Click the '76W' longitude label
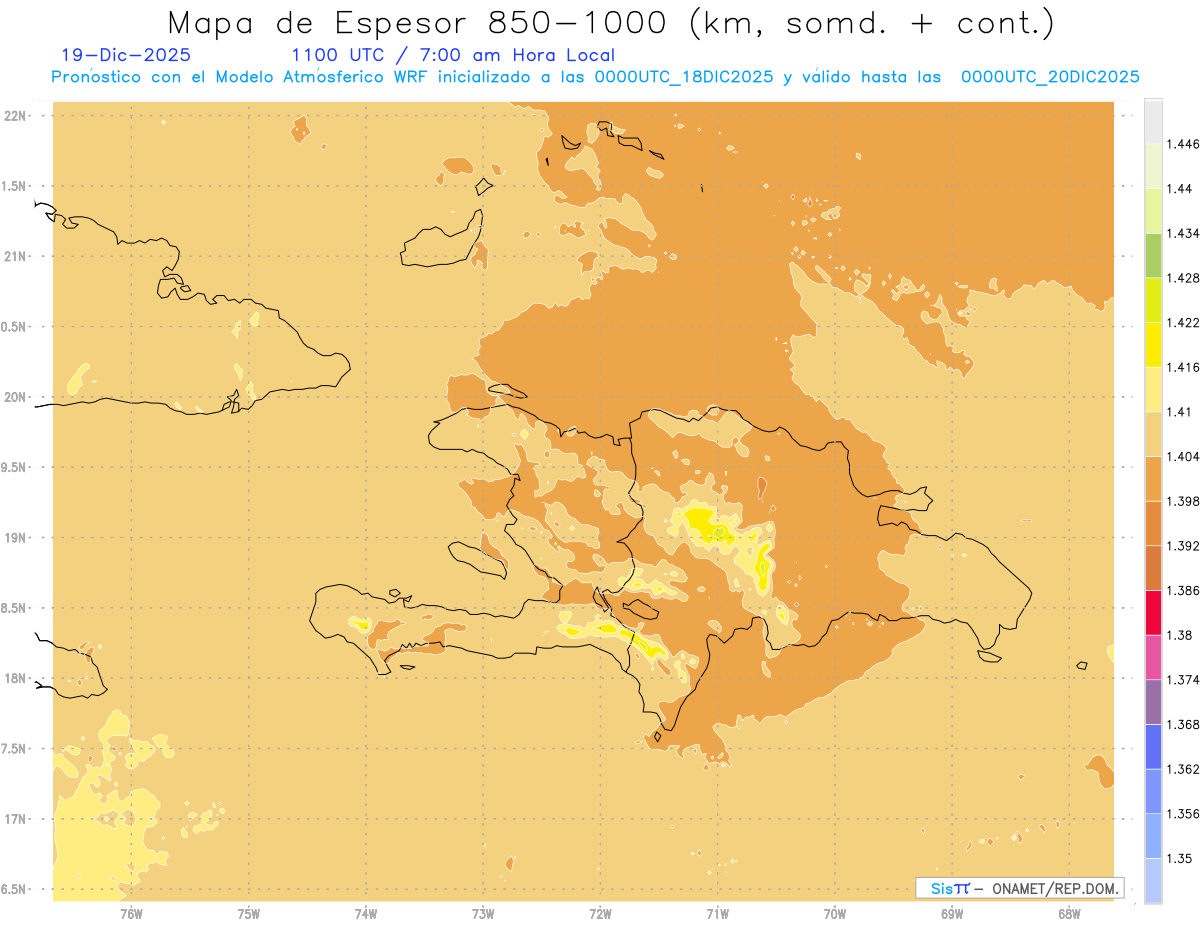This screenshot has width=1200, height=927. (131, 914)
